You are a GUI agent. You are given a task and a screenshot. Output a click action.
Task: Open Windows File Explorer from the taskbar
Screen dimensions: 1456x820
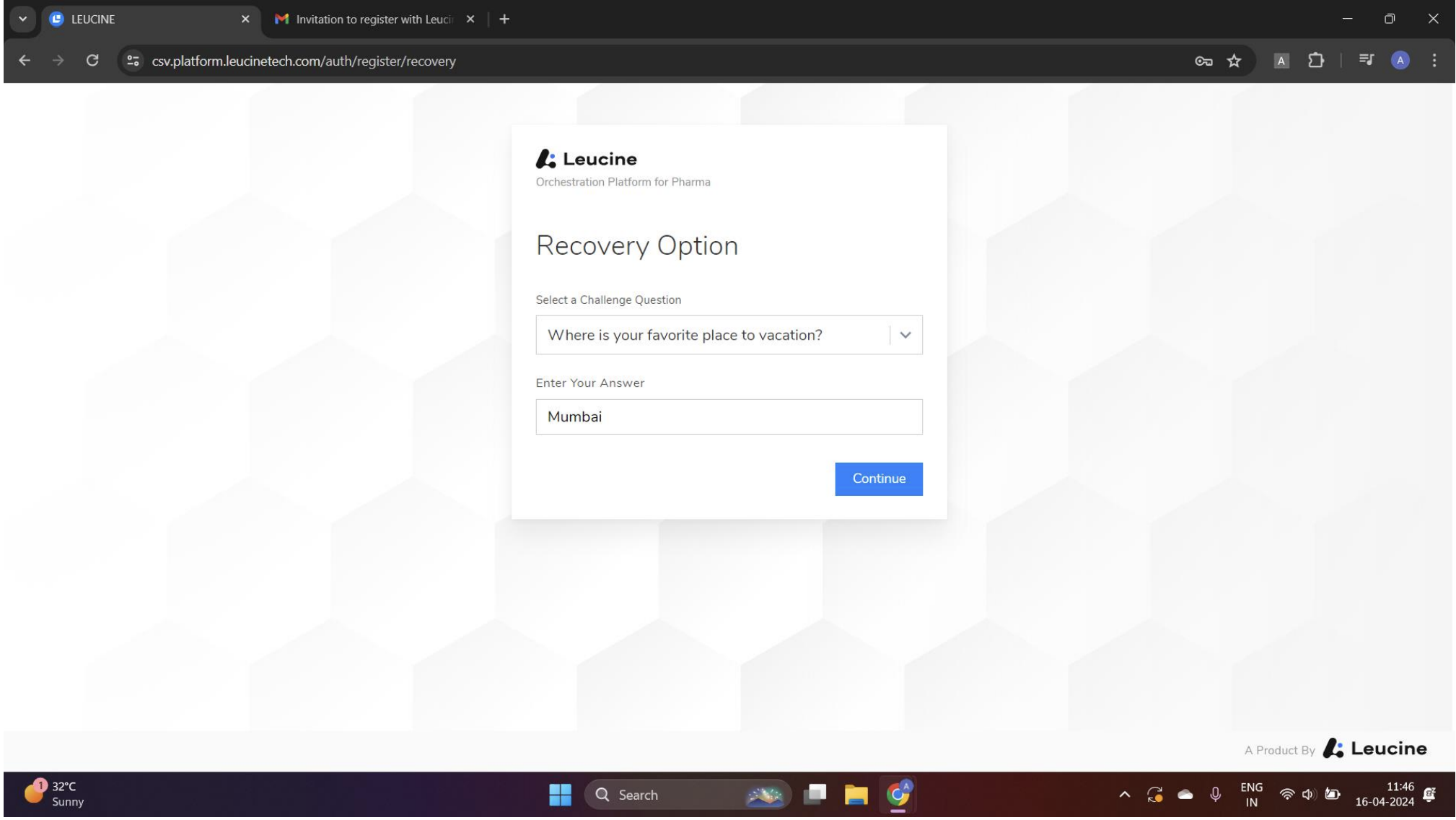coord(857,794)
